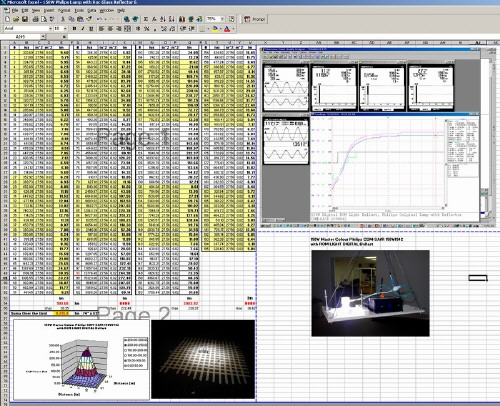The image size is (500, 406).
Task: Click the Increase Decimal icon
Action: pyautogui.click(x=164, y=29)
